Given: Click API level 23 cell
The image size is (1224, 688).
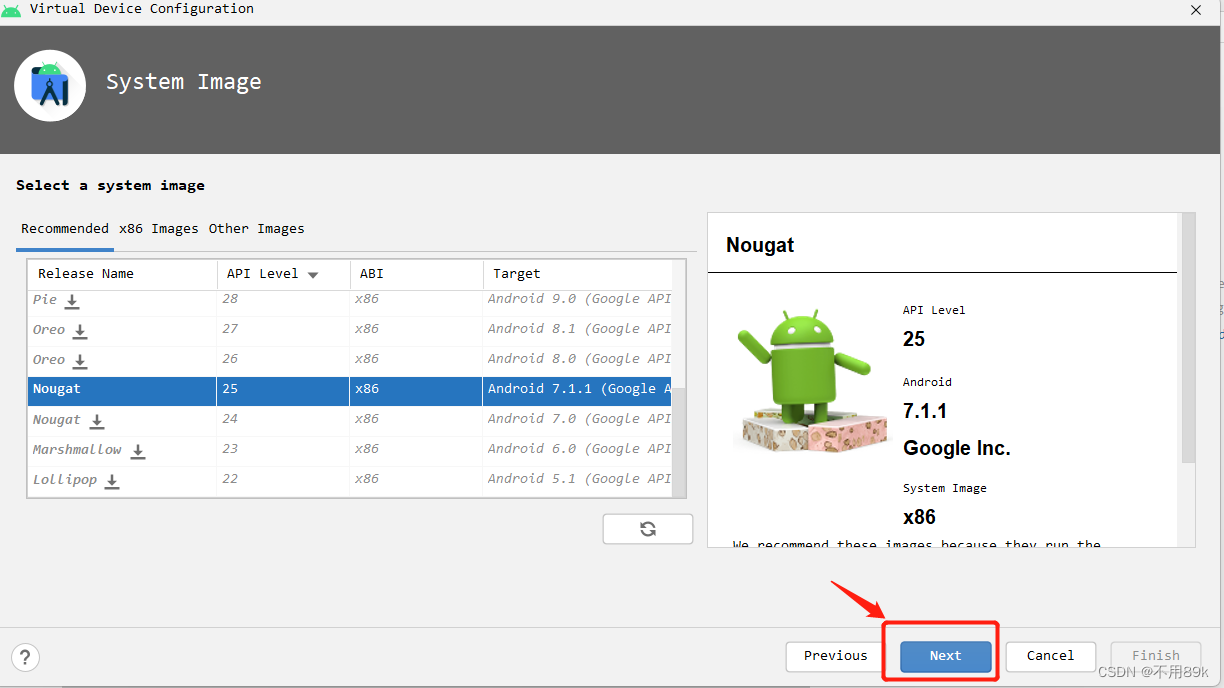Looking at the screenshot, I should (x=283, y=451).
